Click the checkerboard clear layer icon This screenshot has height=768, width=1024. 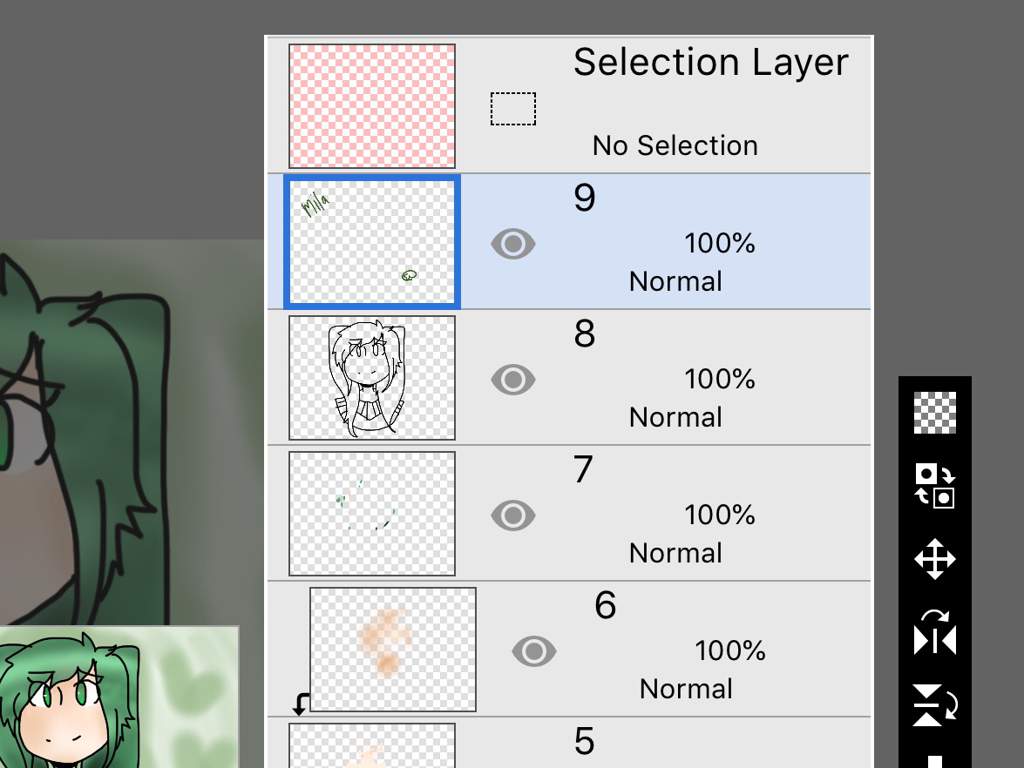935,413
